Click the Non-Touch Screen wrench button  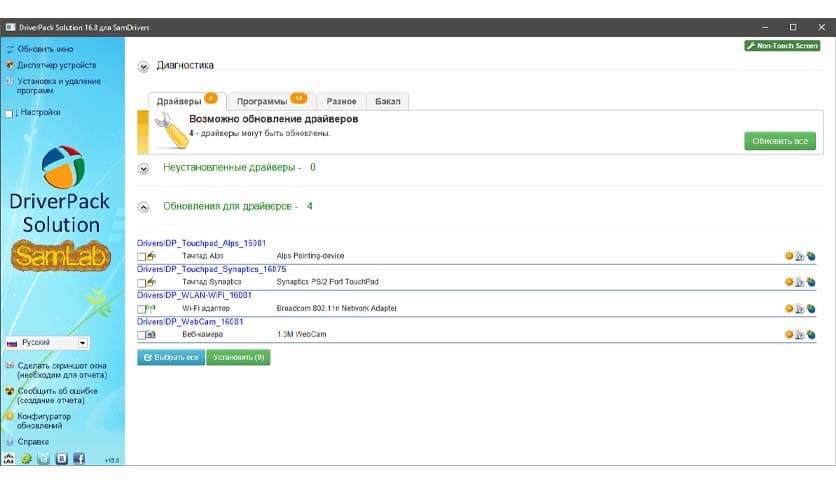pos(782,46)
